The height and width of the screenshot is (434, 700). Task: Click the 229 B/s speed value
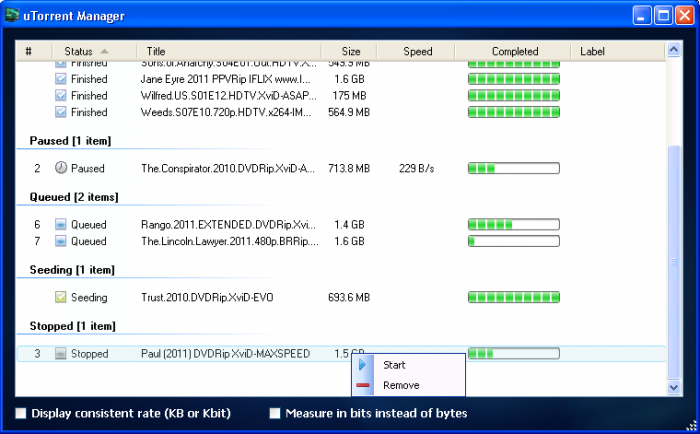click(x=417, y=168)
